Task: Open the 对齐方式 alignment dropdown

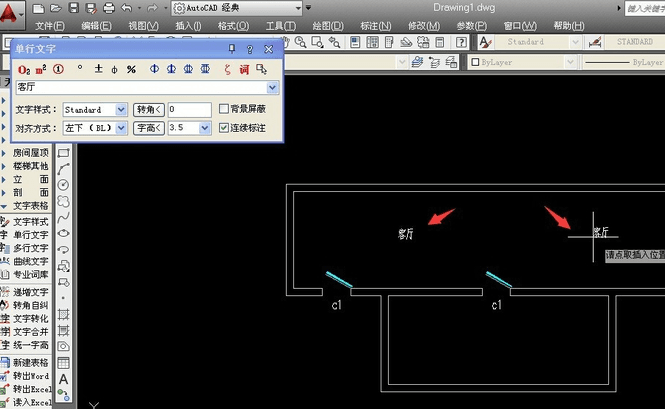Action: click(121, 128)
